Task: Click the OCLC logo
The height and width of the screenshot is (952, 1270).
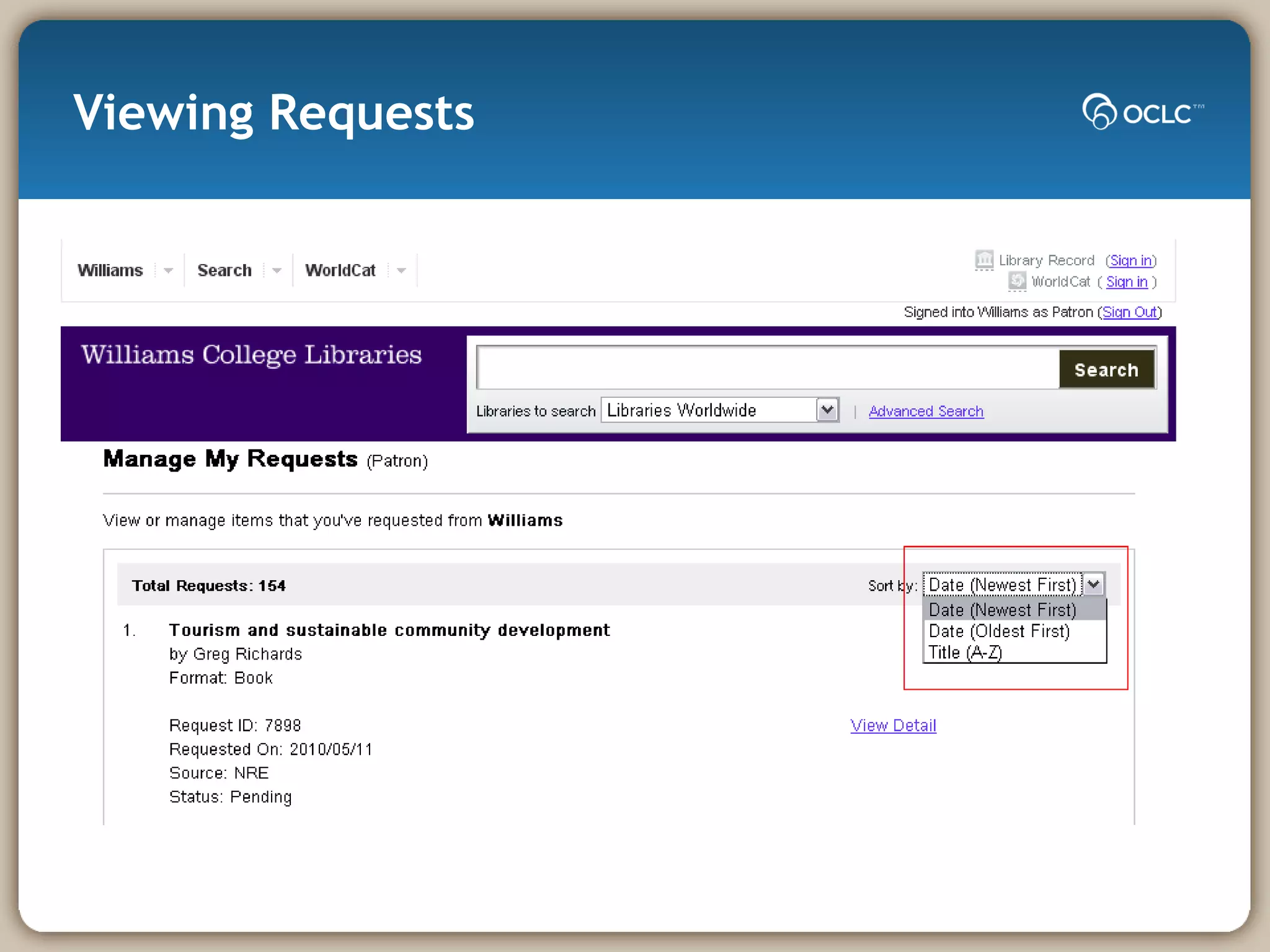Action: click(1143, 112)
